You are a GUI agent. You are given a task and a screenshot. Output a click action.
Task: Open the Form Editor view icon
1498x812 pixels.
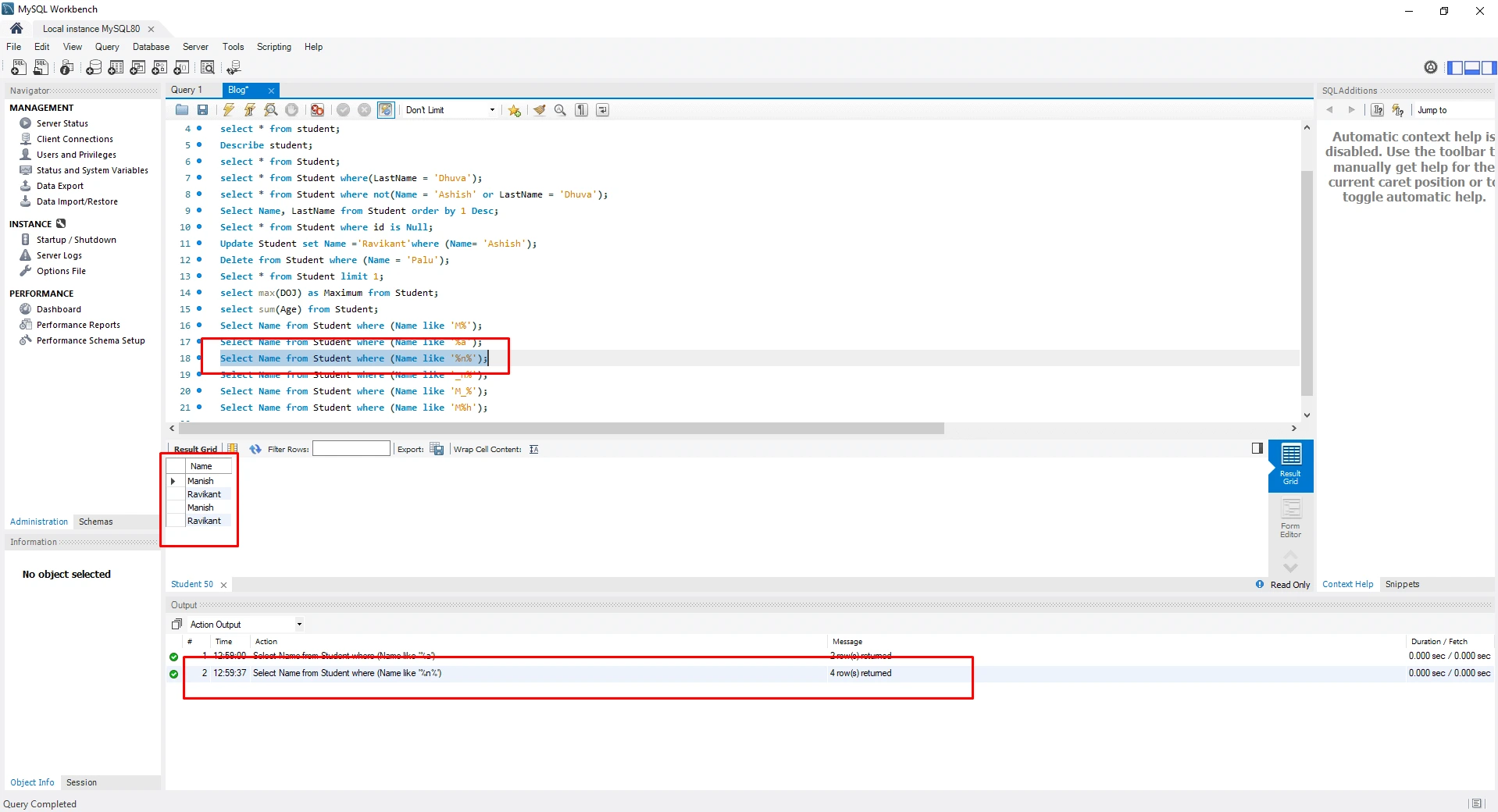coord(1290,518)
